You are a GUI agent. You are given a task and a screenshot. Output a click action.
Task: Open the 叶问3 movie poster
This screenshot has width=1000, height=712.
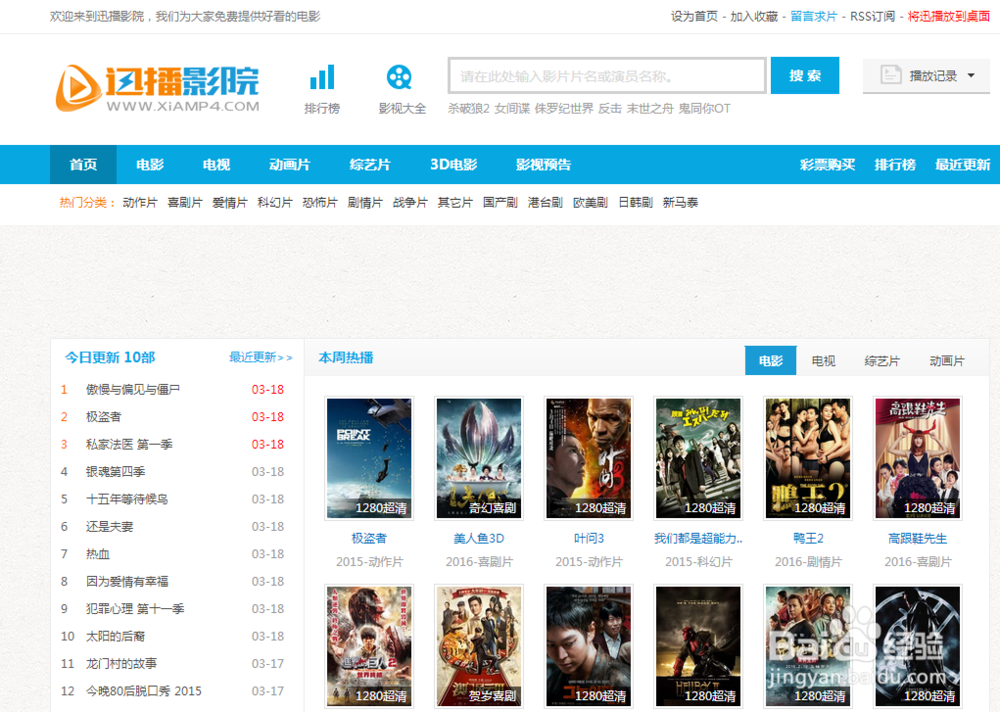pos(589,458)
